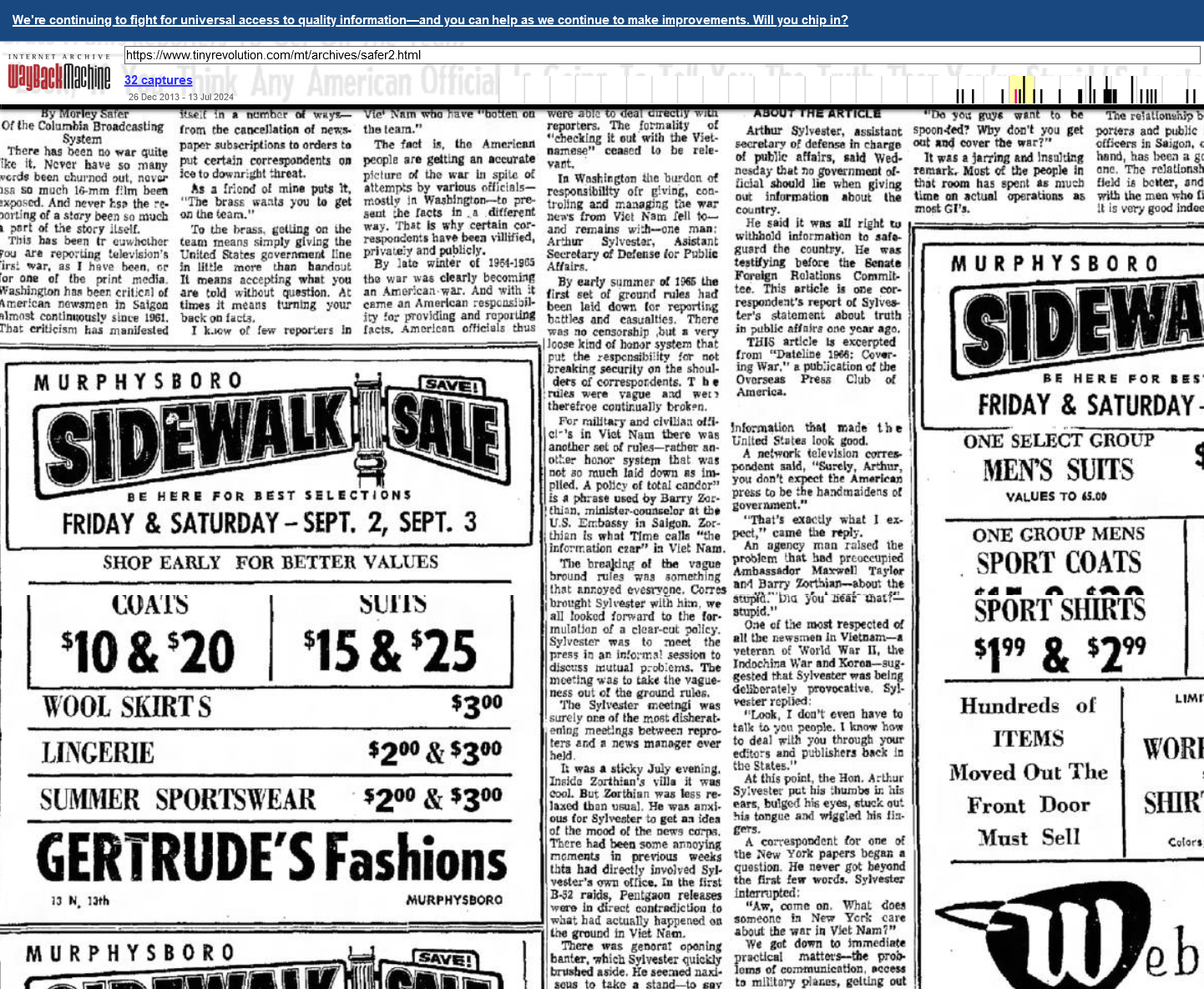Viewport: 1204px width, 989px height.
Task: Click the Suits $15 & $25 price box
Action: pyautogui.click(x=391, y=638)
